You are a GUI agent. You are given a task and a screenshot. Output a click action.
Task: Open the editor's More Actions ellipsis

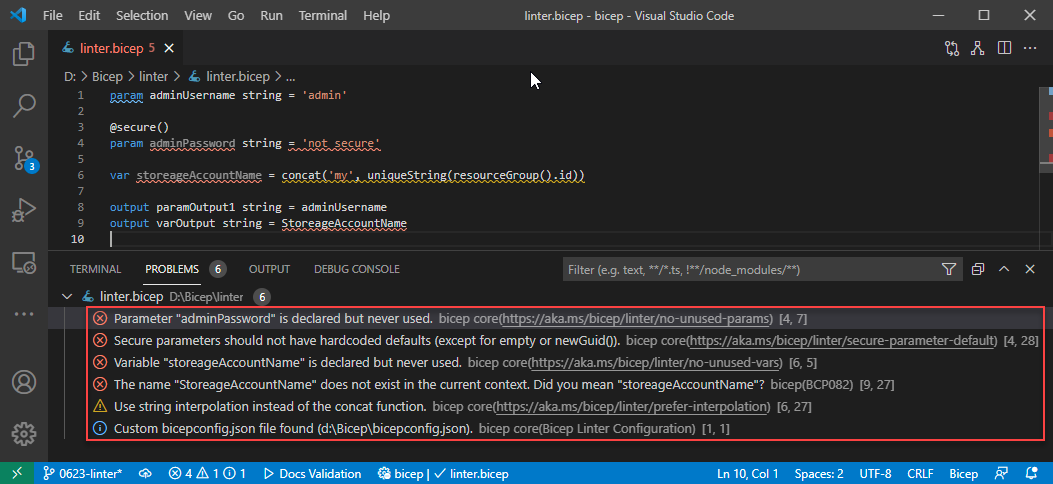pyautogui.click(x=1030, y=48)
